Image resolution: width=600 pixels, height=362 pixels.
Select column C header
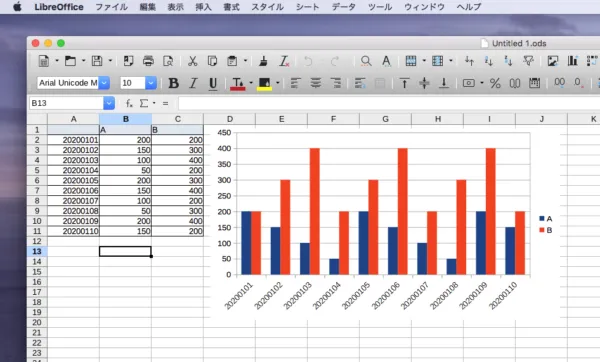pos(178,119)
